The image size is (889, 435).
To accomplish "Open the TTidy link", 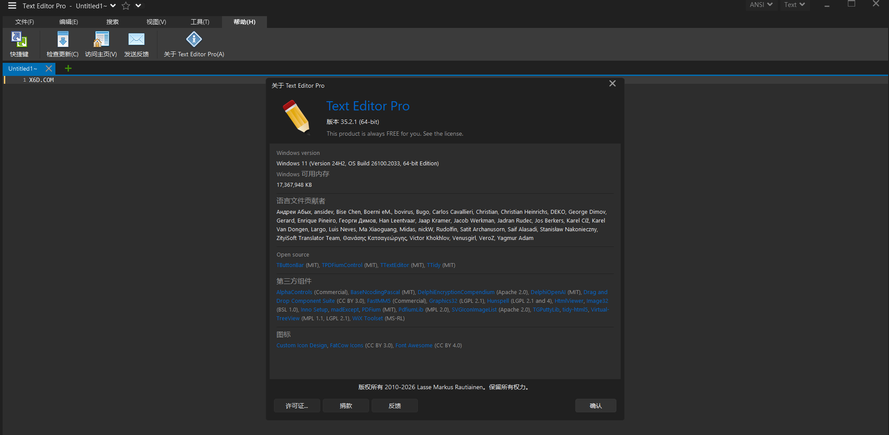I will (x=434, y=265).
